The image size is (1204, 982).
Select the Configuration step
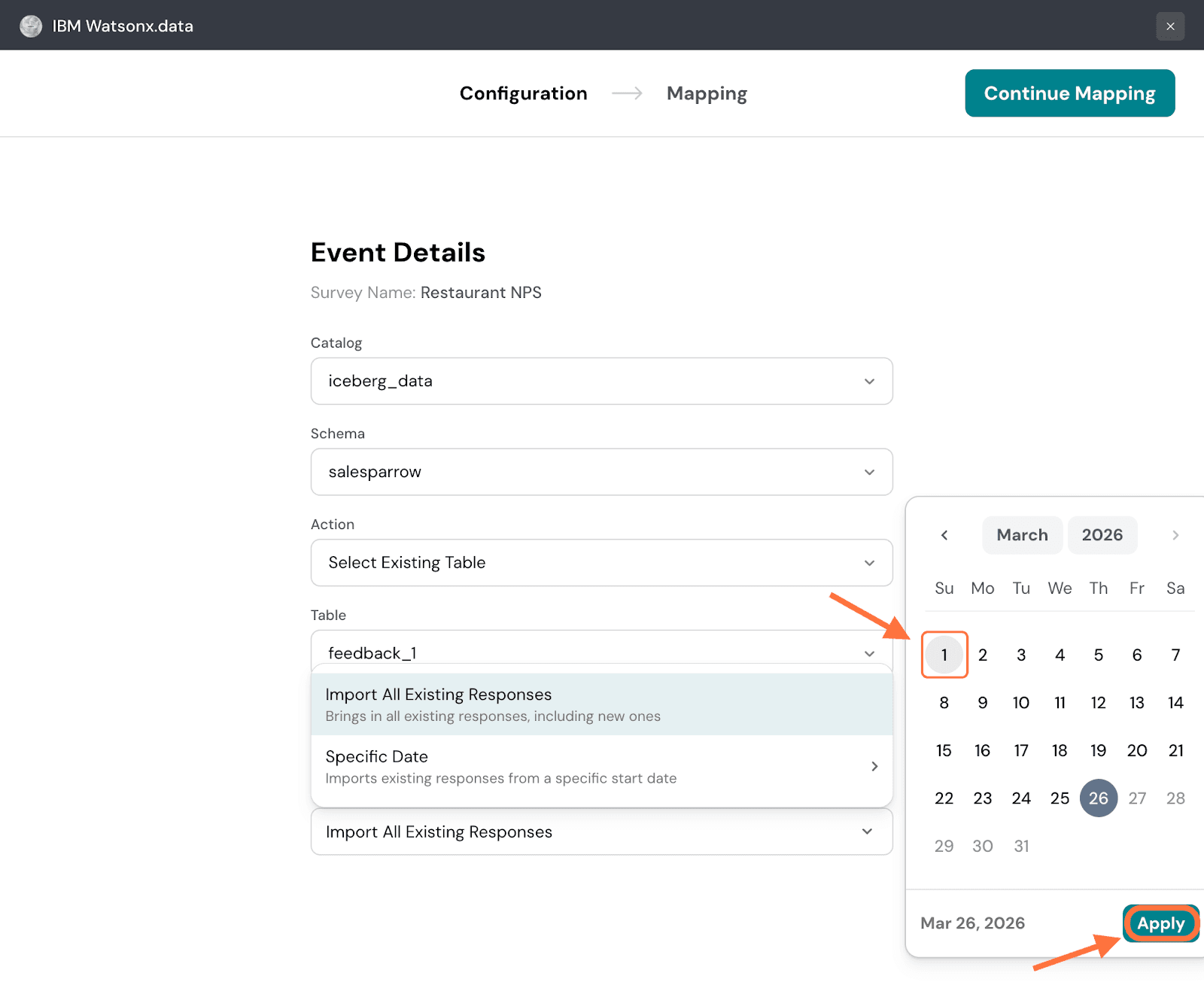click(x=523, y=93)
